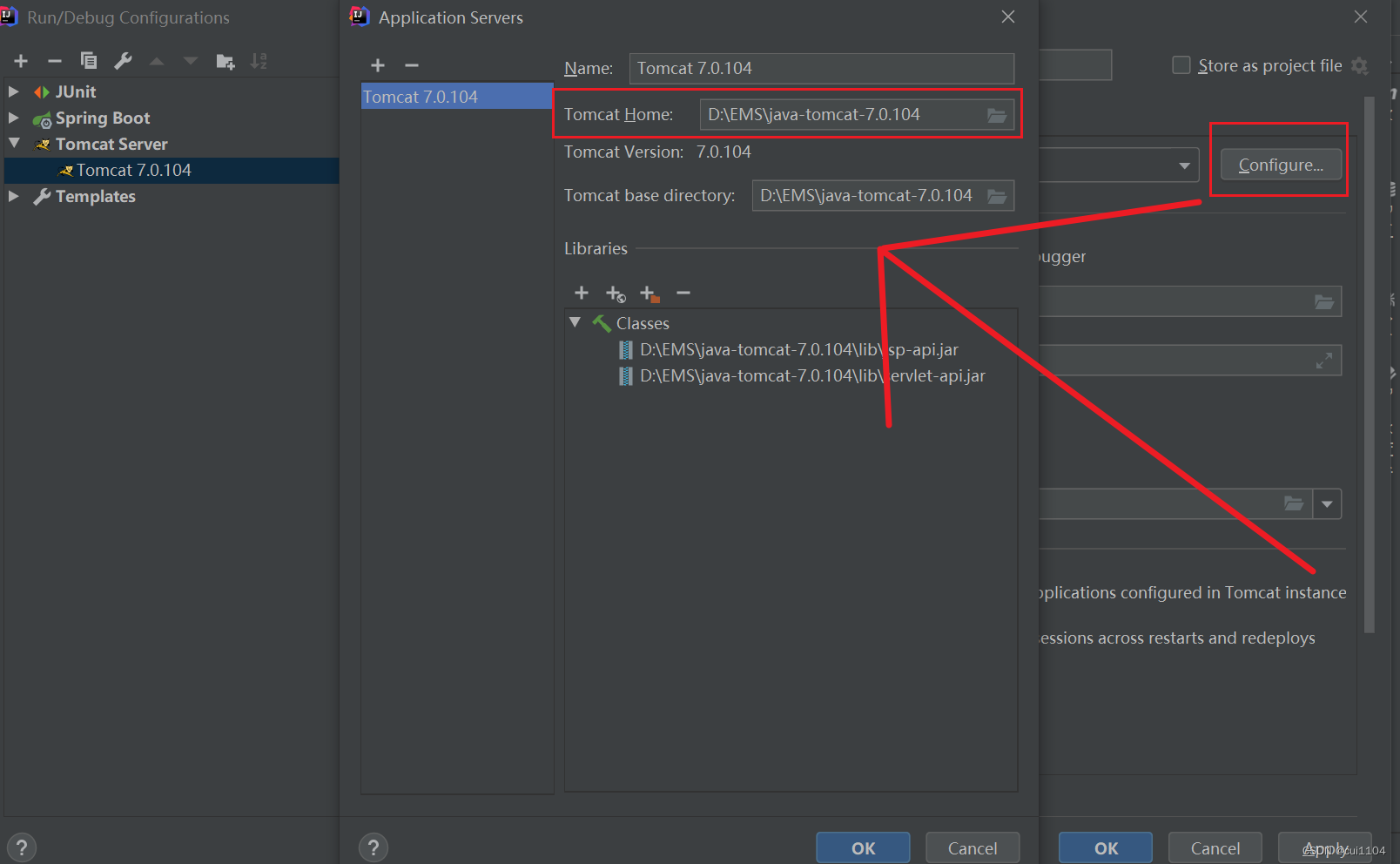Open dropdown arrow beside lower folder field

pyautogui.click(x=1327, y=504)
